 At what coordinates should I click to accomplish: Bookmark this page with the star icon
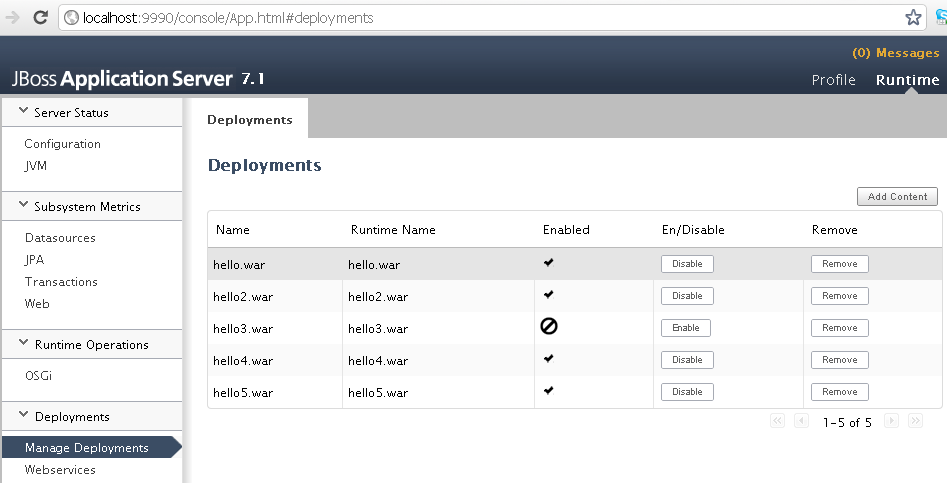912,18
